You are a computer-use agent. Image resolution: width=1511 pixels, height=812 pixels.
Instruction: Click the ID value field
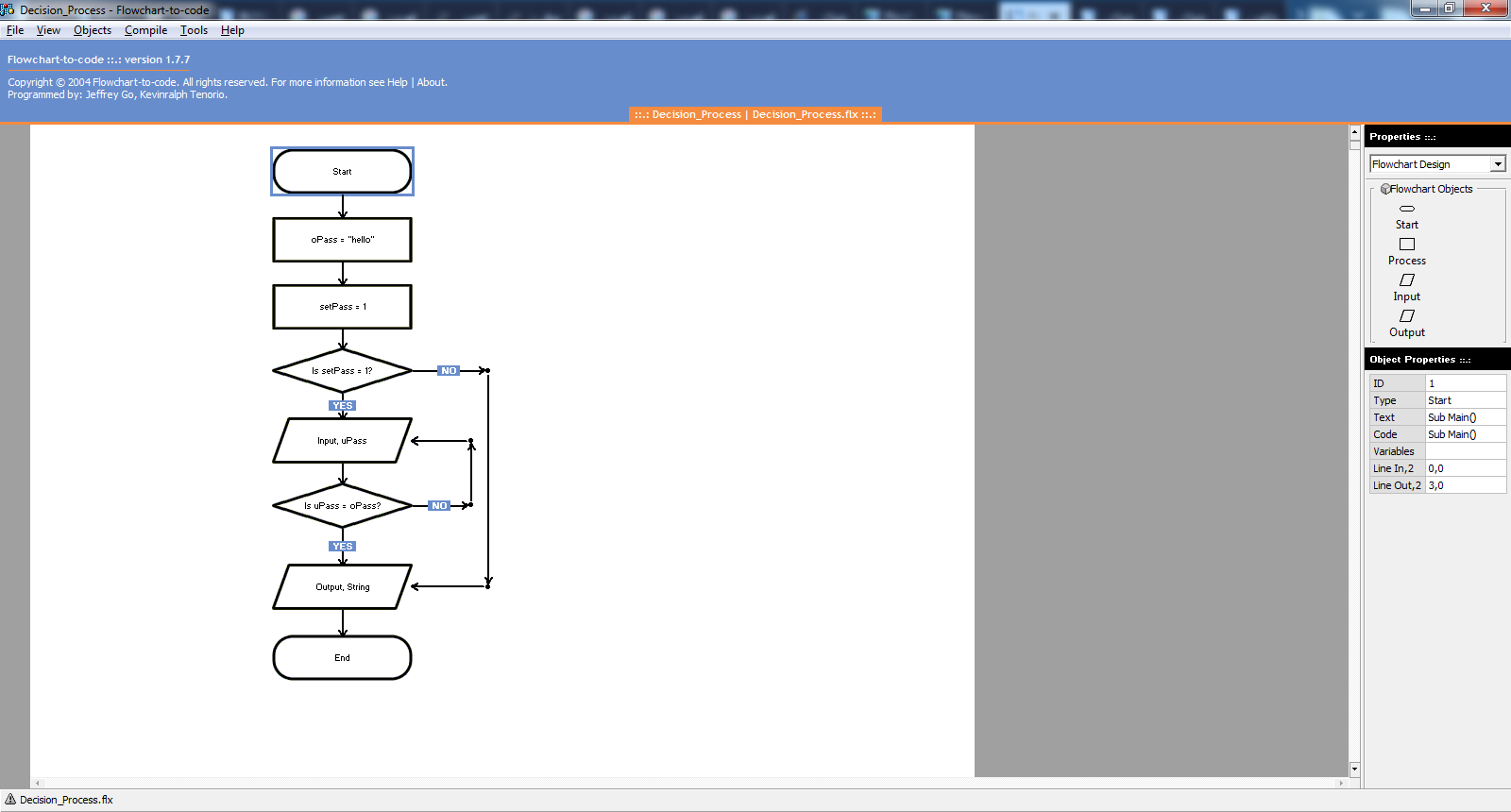pyautogui.click(x=1466, y=383)
